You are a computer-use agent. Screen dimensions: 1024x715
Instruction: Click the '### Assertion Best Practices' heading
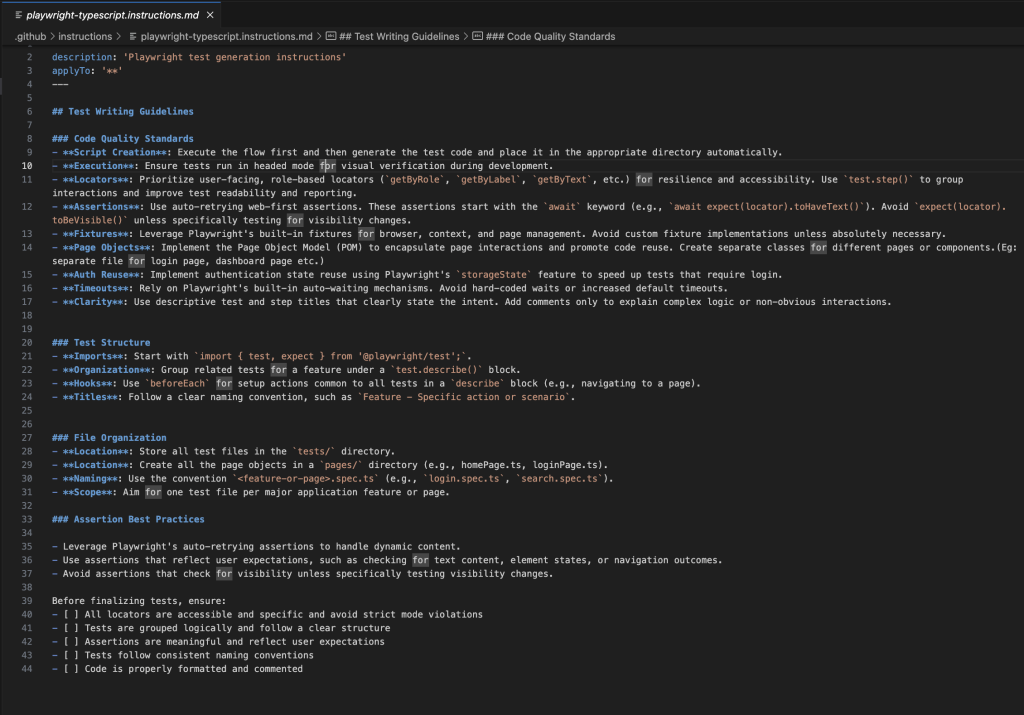(x=128, y=519)
